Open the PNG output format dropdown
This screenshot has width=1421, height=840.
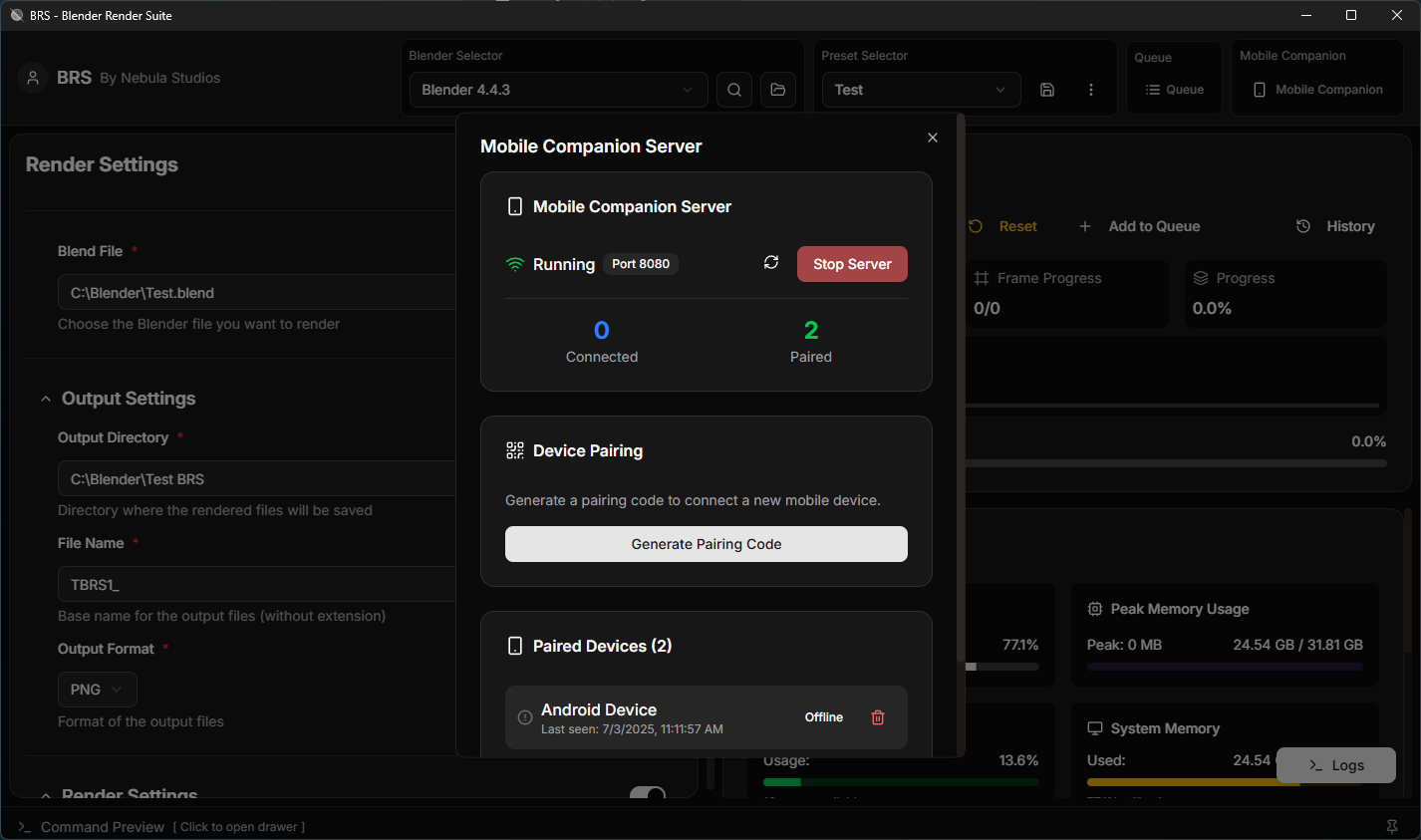coord(98,690)
